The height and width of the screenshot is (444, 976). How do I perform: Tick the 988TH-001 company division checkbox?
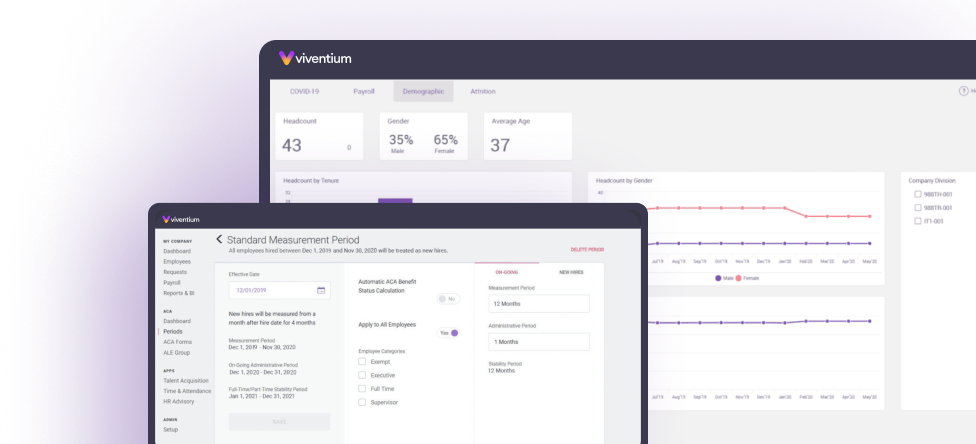918,194
